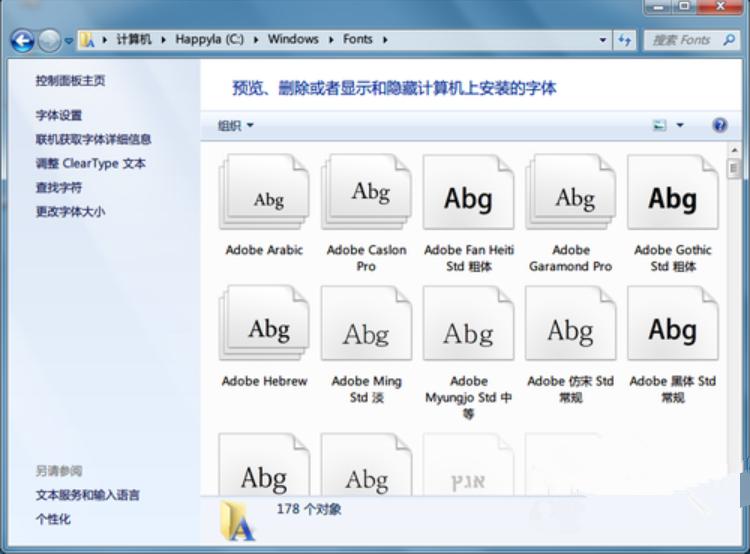
Task: Select the Adobe Hebrew font icon
Action: (x=264, y=323)
